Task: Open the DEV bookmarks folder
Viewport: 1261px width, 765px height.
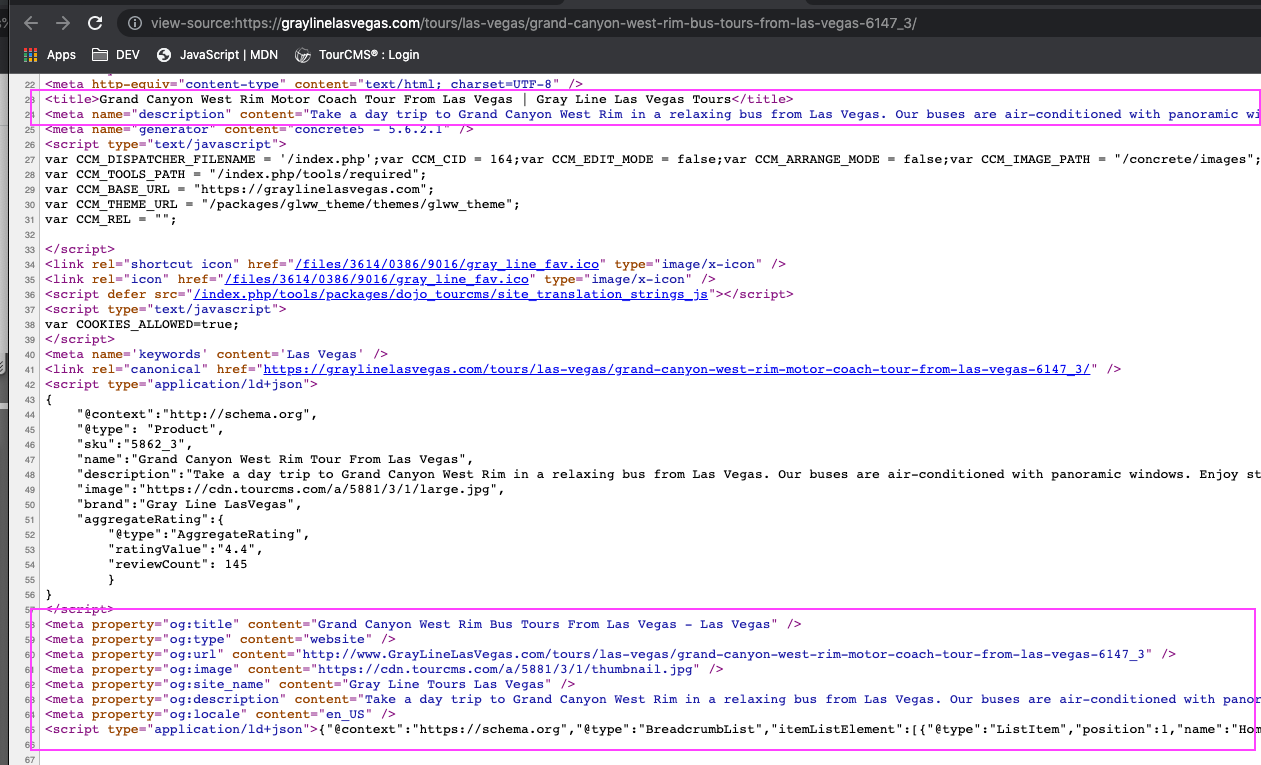Action: tap(116, 55)
